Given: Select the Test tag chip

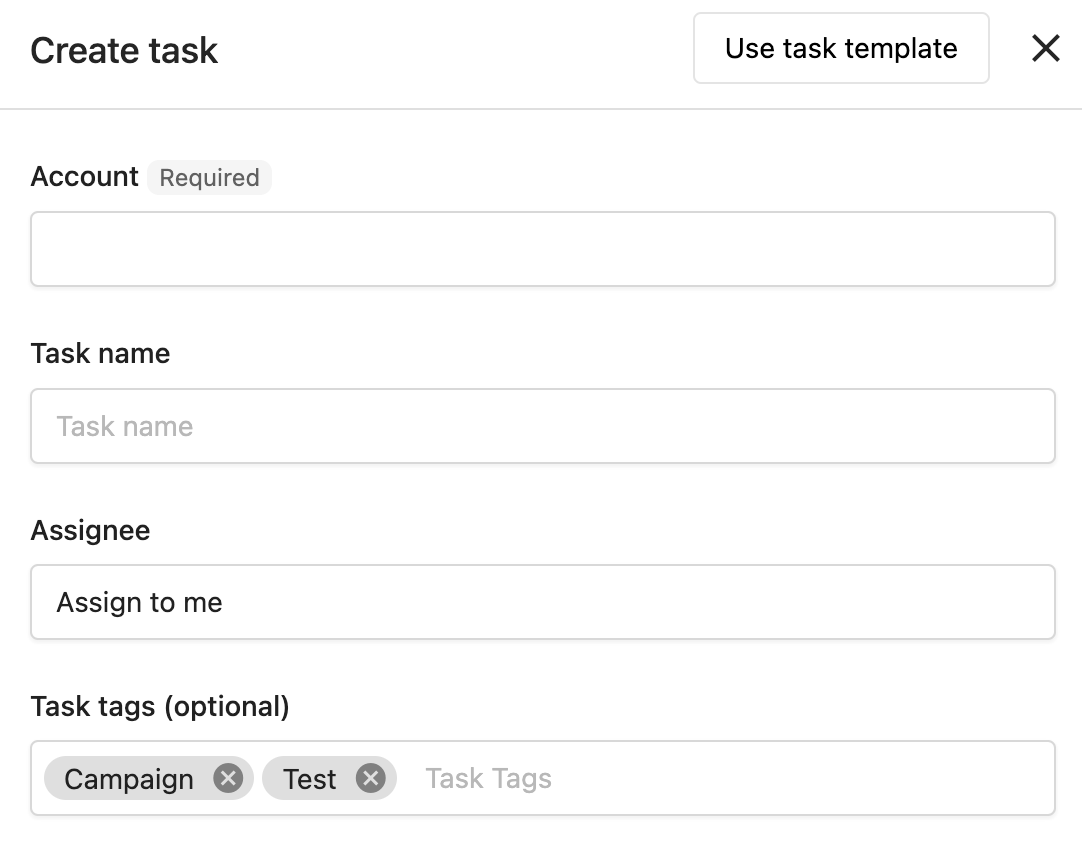Looking at the screenshot, I should click(x=329, y=778).
